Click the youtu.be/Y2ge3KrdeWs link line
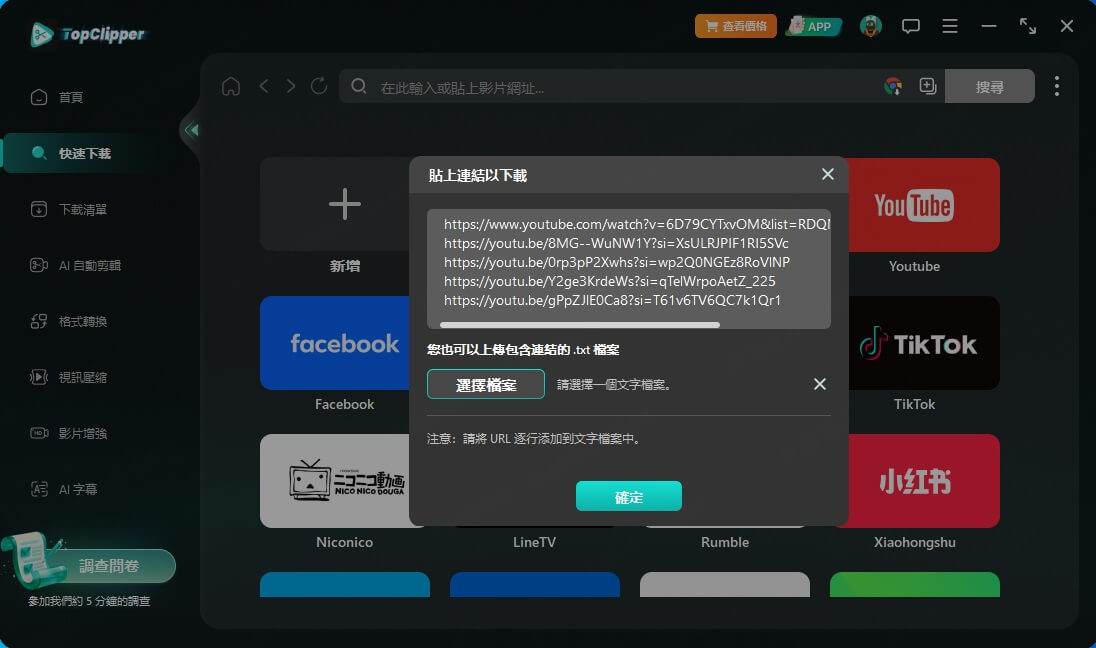1096x648 pixels. (610, 281)
